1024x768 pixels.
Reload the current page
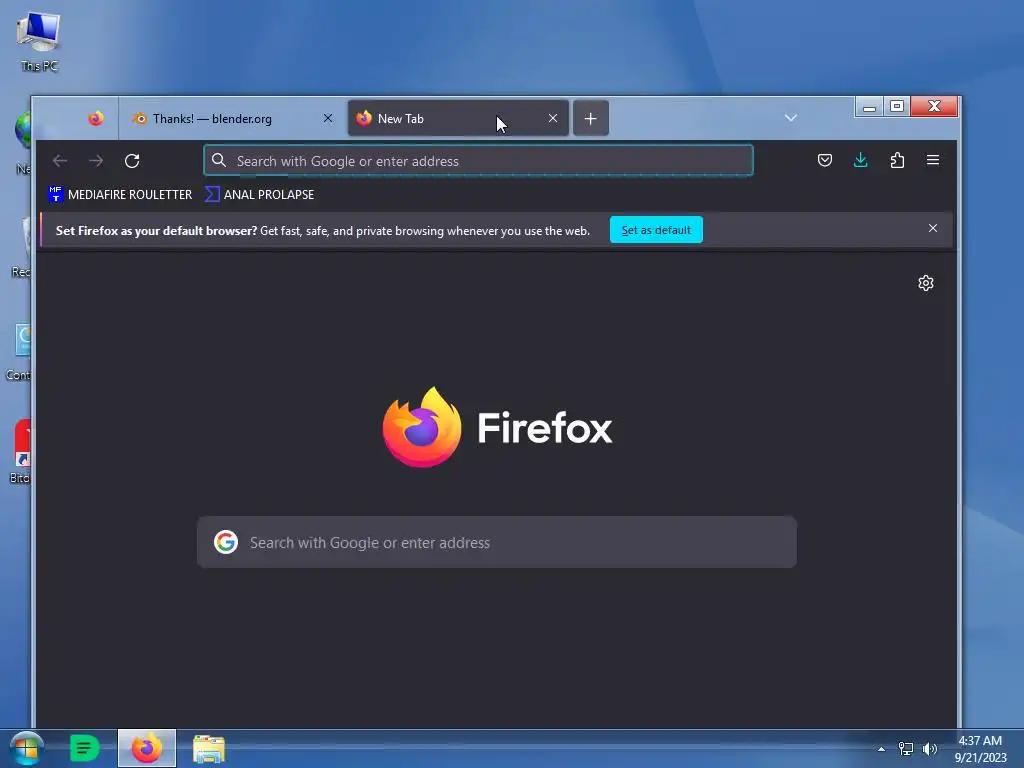[132, 161]
